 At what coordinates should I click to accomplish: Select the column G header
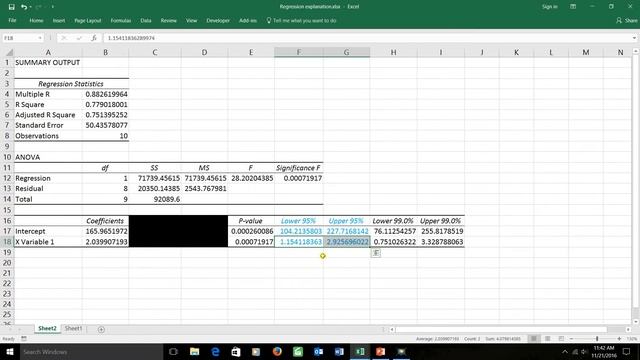point(347,52)
